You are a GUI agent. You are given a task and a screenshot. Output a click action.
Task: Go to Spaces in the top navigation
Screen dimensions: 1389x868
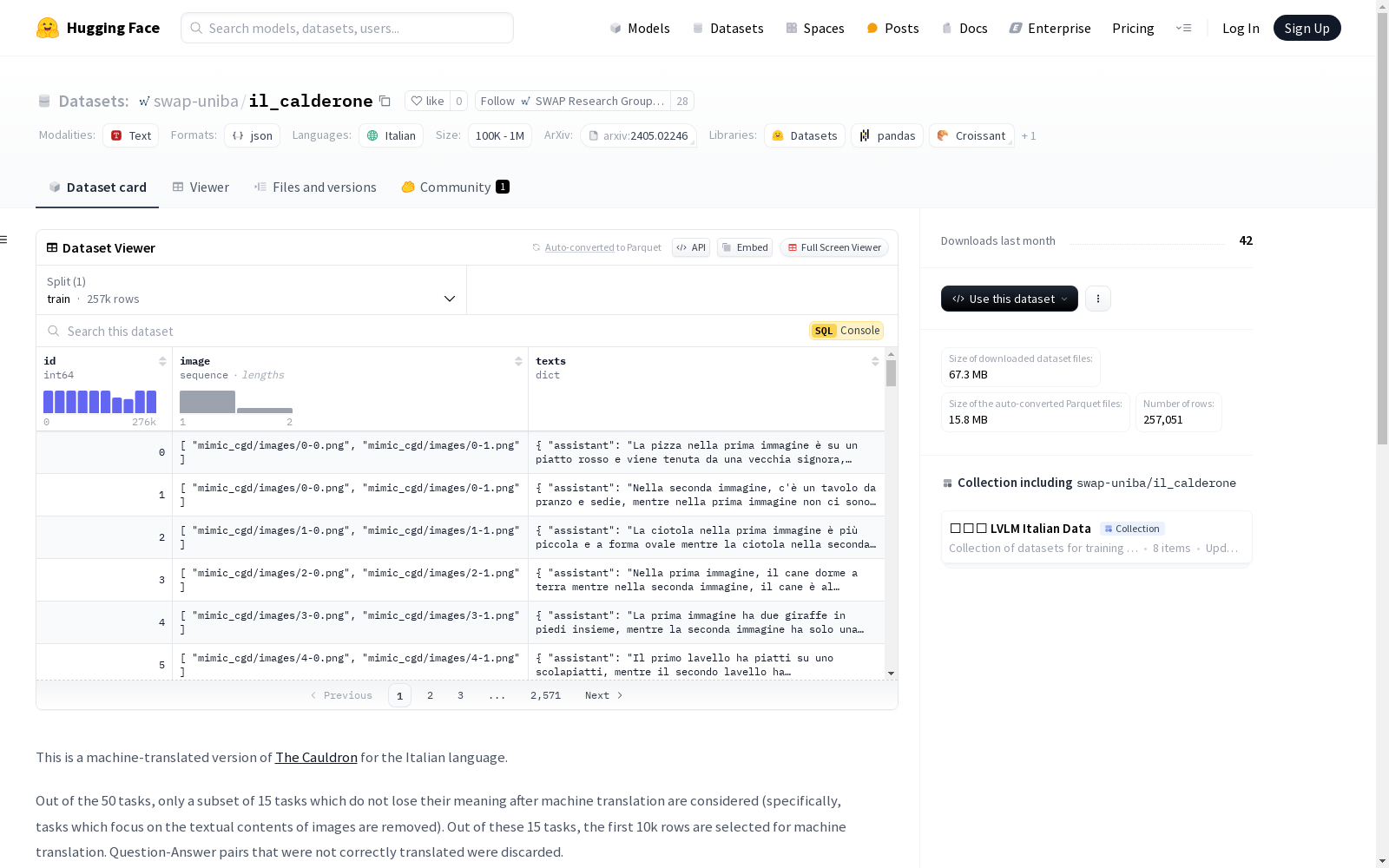(815, 28)
